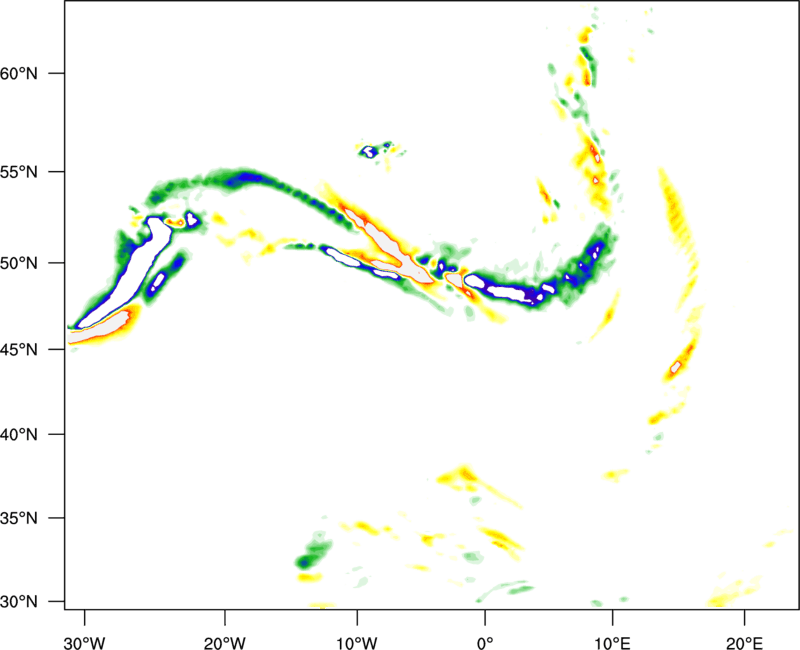Click the 20°W longitude label
The image size is (800, 650).
225,643
